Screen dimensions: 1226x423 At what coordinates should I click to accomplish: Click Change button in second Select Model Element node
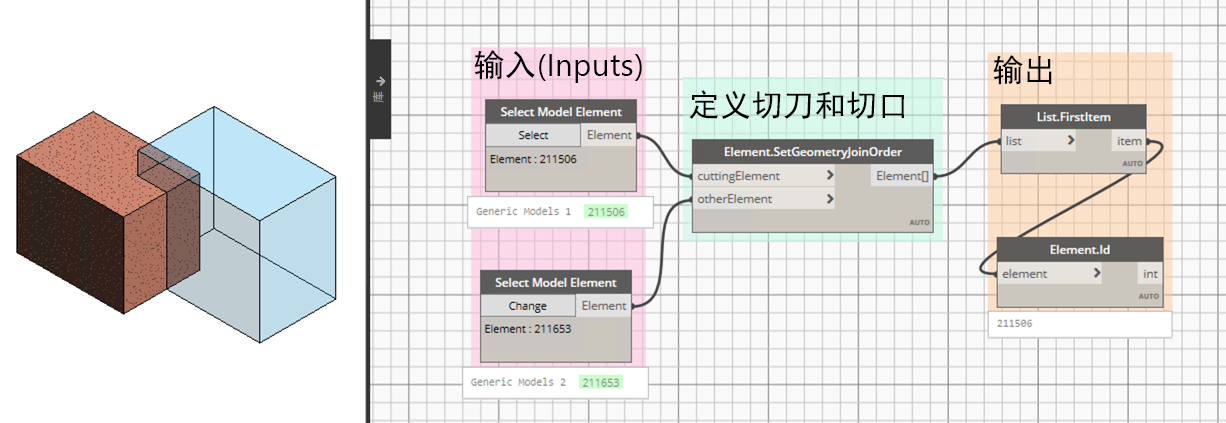[528, 306]
